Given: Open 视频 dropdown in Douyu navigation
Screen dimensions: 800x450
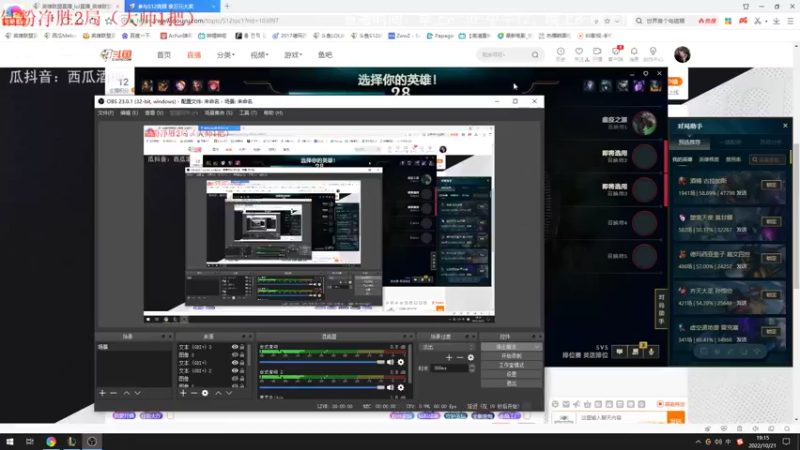Looking at the screenshot, I should (x=259, y=55).
